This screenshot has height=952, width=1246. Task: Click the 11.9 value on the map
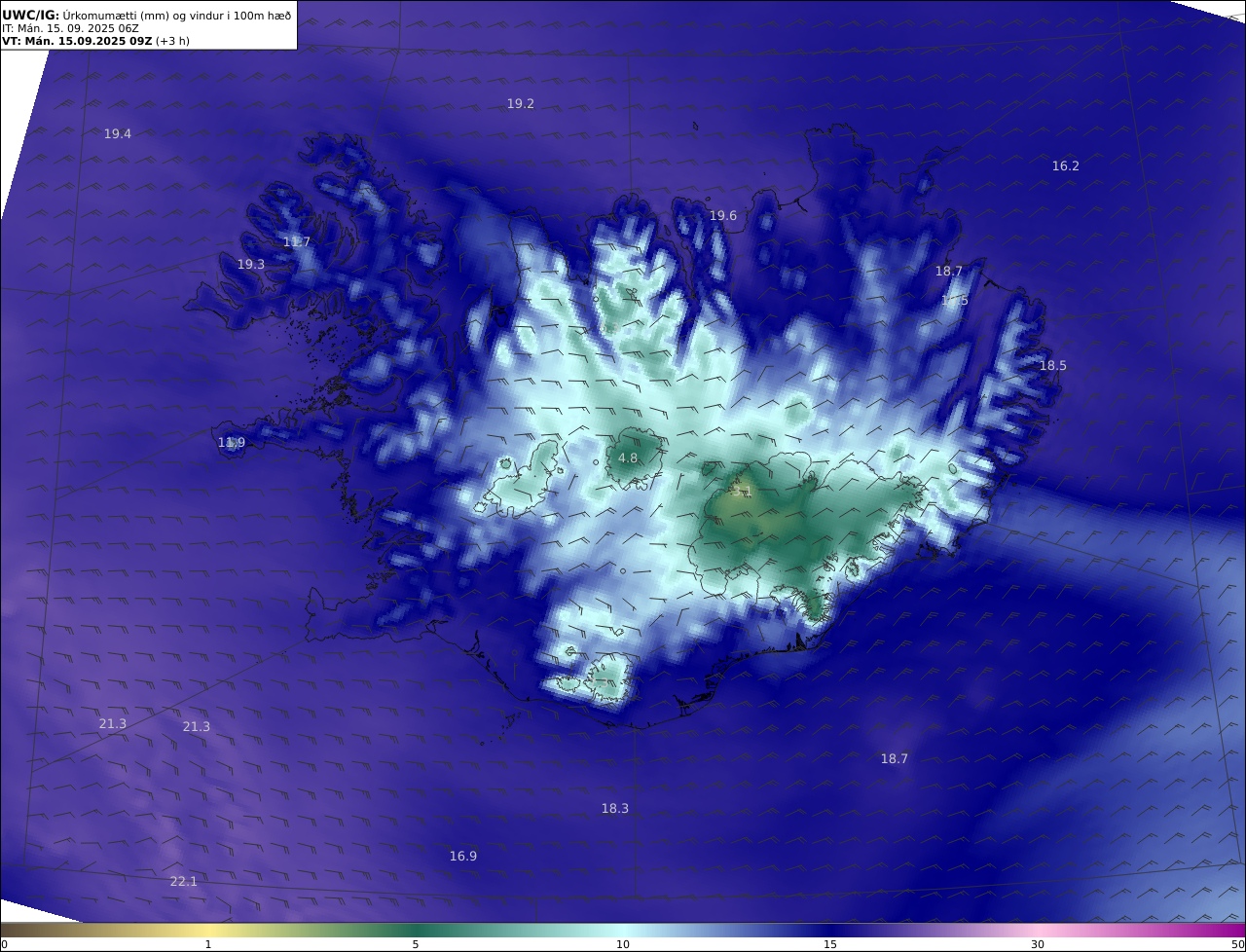232,443
